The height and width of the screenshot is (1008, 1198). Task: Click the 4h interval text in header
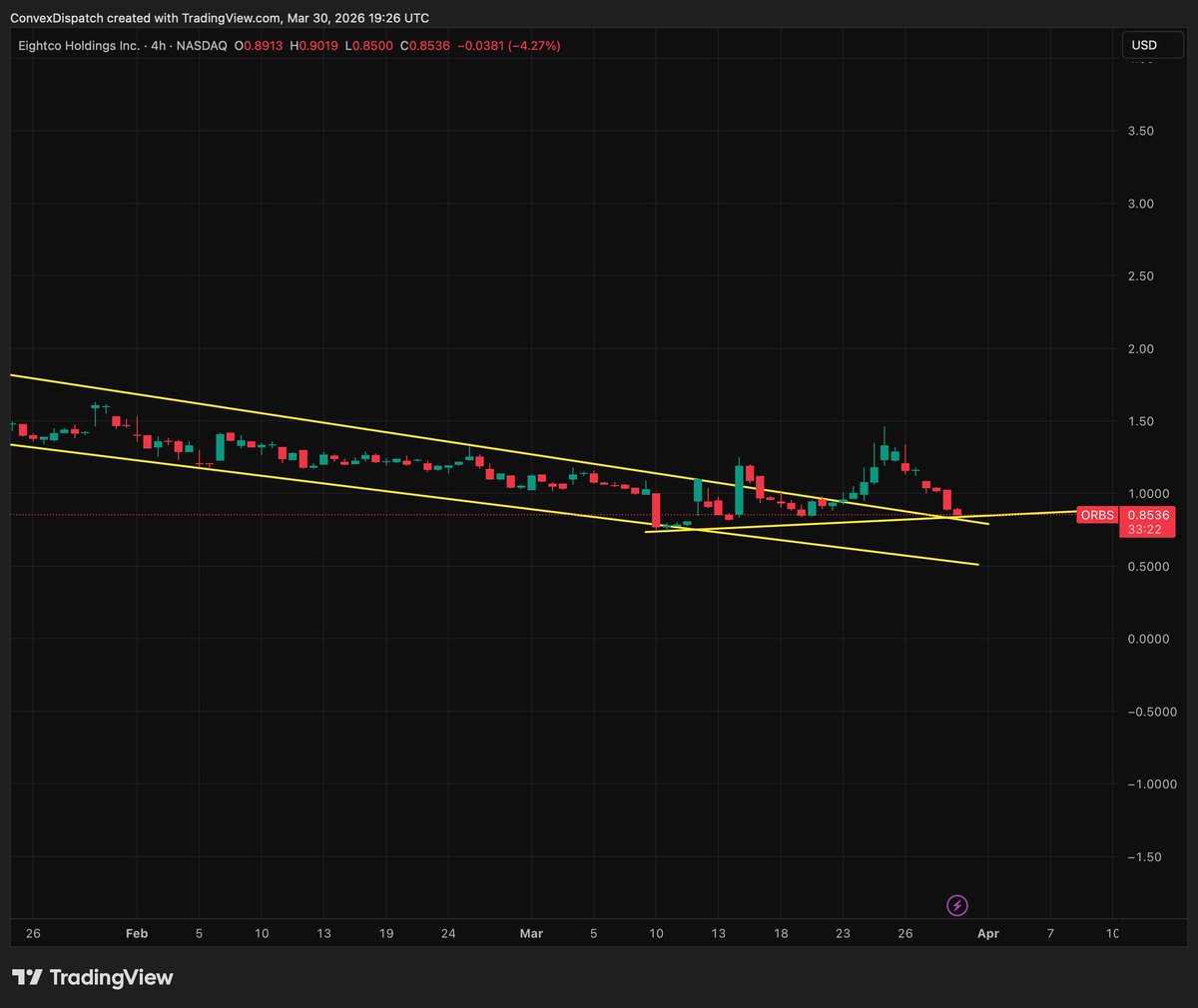[158, 46]
